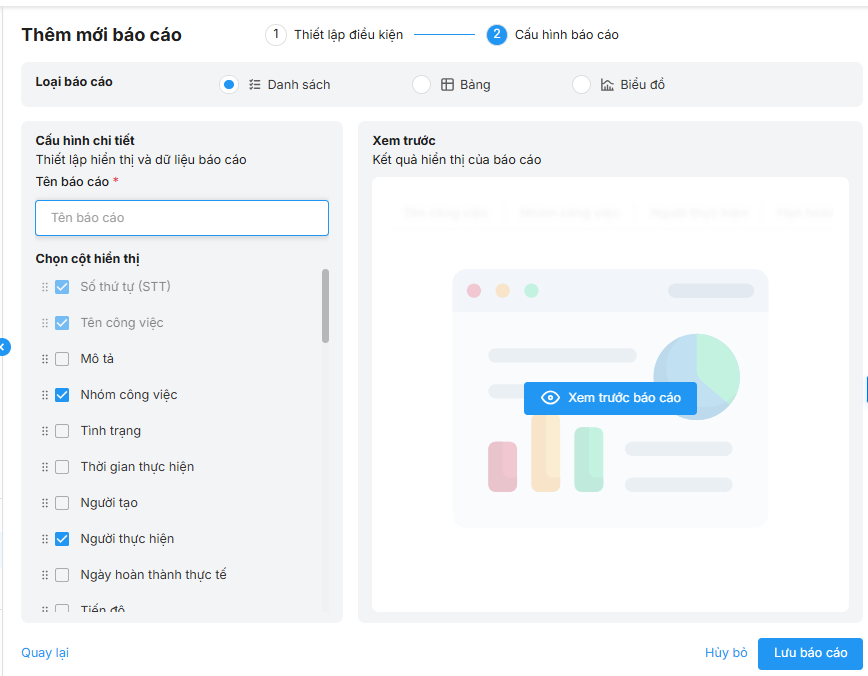Viewport: 868px width, 676px height.
Task: Click the Chọn cột hiển thị heading
Action: point(87,259)
